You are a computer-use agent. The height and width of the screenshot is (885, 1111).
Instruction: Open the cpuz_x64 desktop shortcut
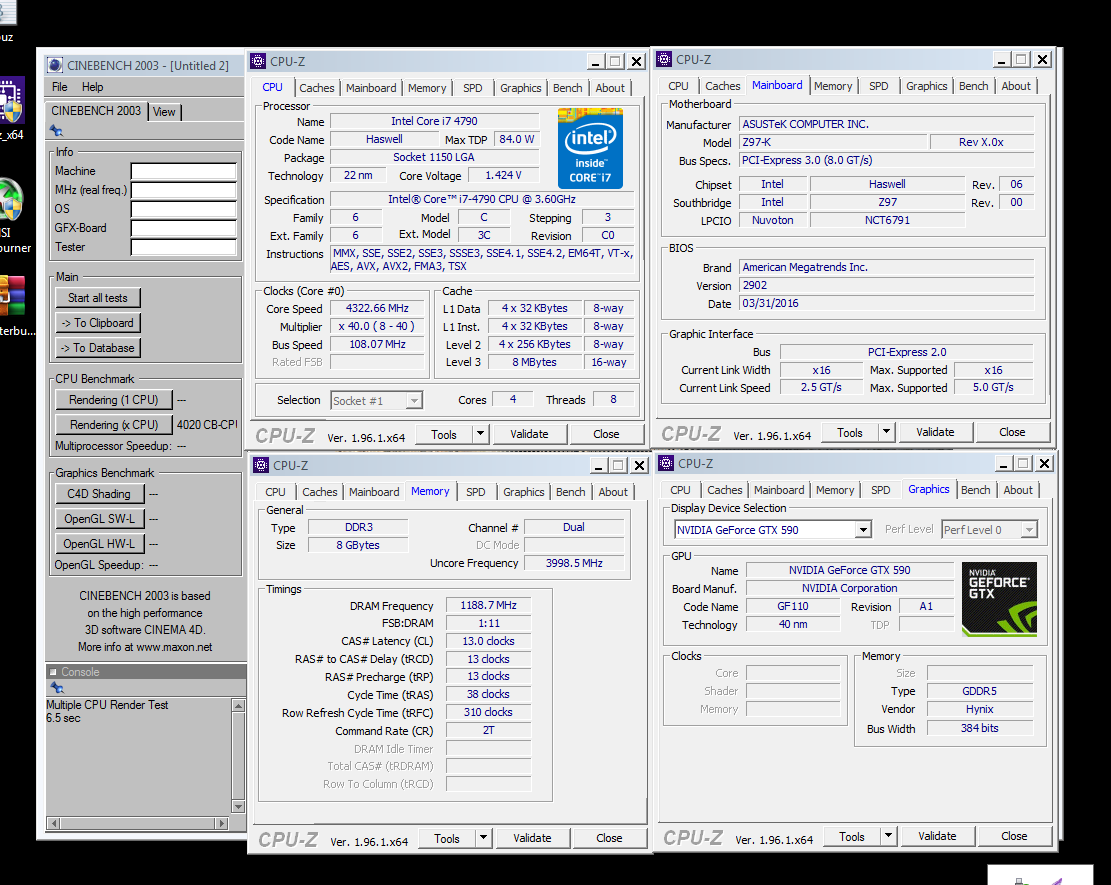[x=11, y=101]
